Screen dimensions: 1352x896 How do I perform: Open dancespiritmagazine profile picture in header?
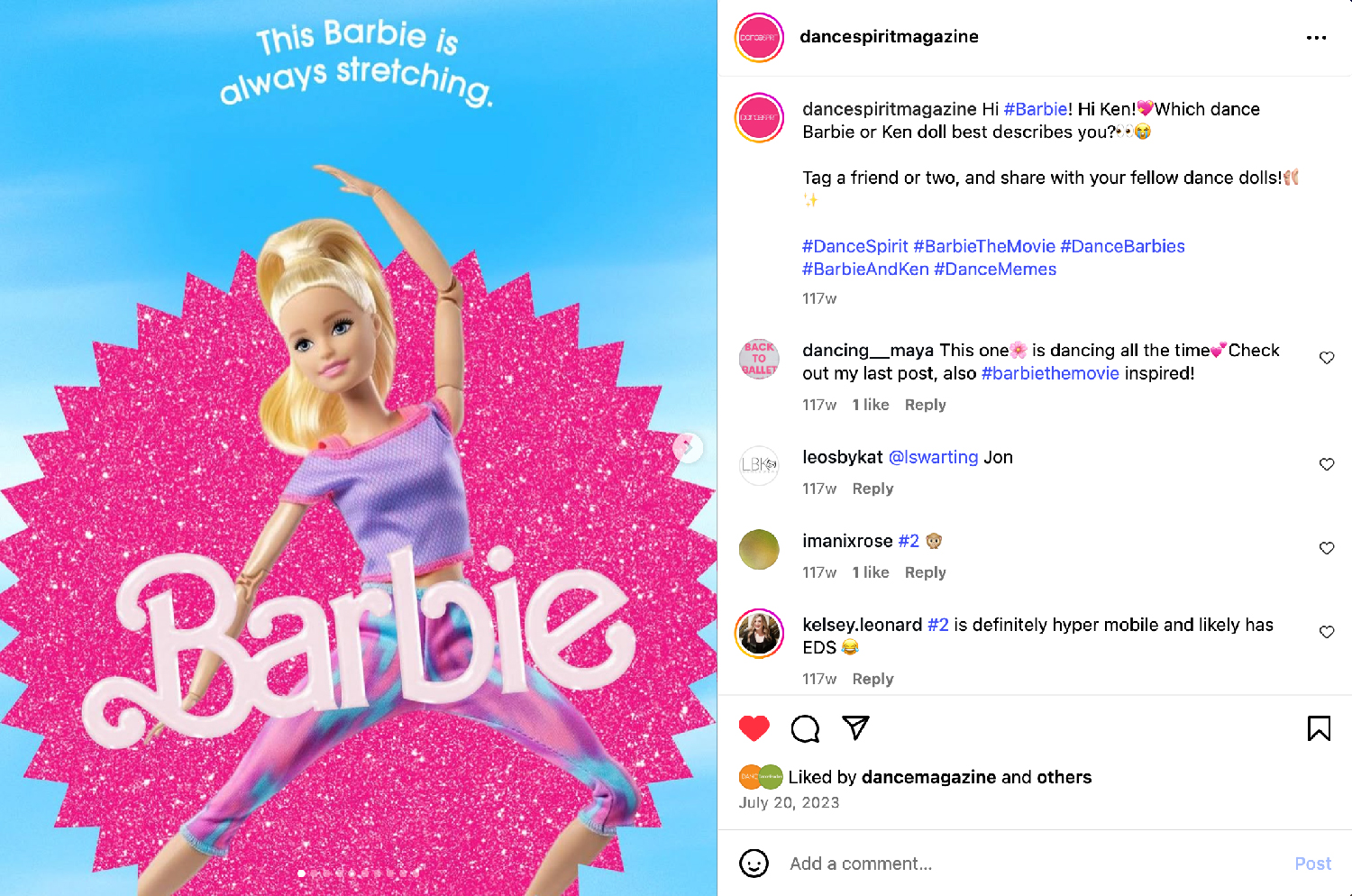[x=759, y=38]
